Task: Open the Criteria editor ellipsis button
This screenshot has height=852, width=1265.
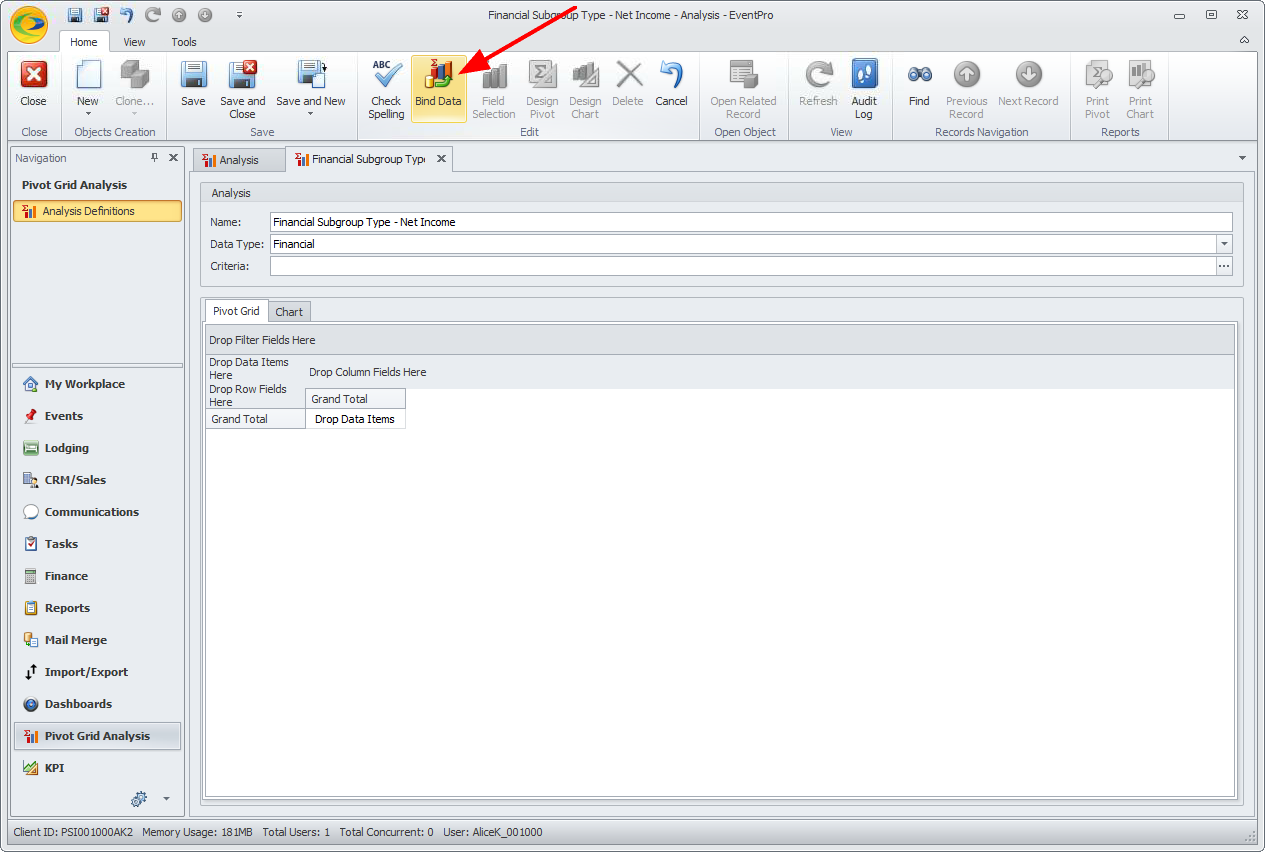Action: point(1224,266)
